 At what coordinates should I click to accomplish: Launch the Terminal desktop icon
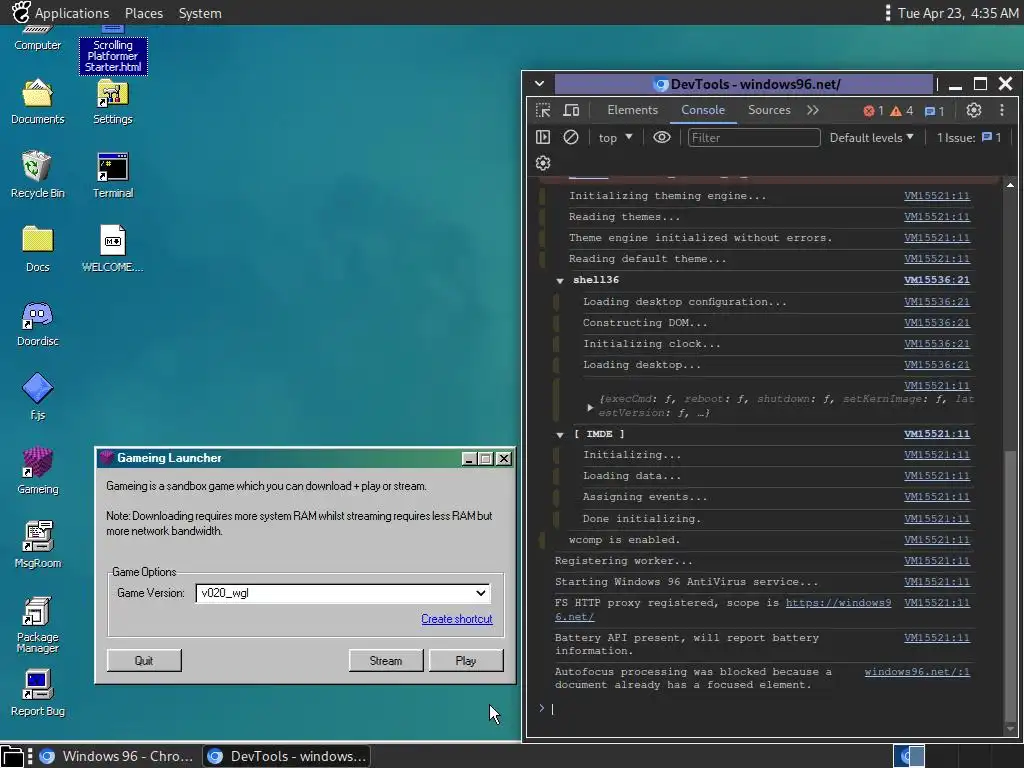tap(112, 175)
